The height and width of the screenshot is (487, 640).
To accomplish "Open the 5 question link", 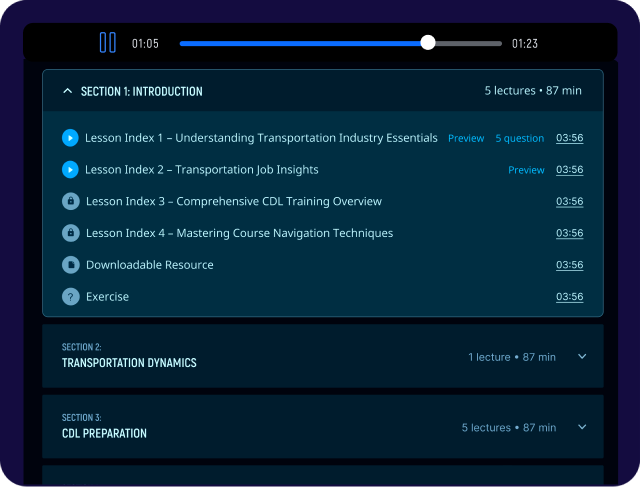I will (x=519, y=139).
